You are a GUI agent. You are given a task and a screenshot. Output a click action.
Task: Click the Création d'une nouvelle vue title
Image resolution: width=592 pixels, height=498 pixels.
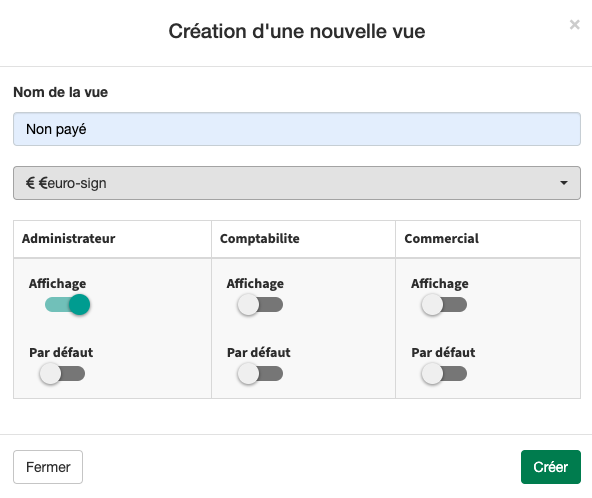pyautogui.click(x=297, y=31)
